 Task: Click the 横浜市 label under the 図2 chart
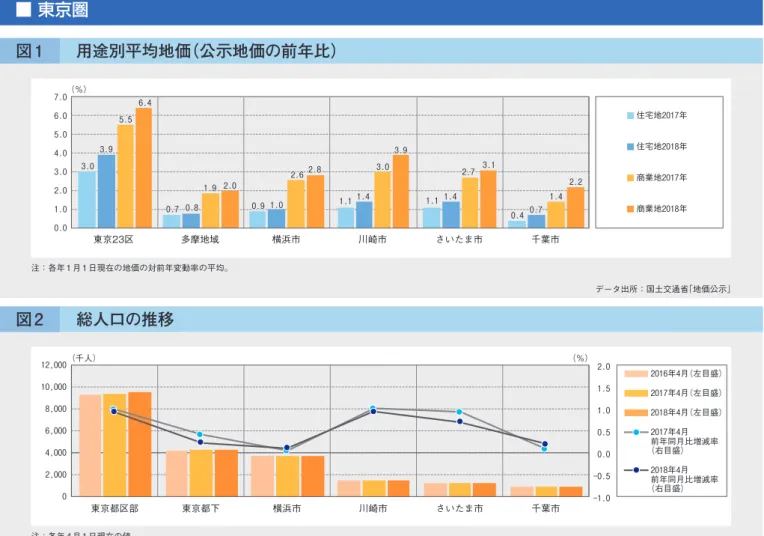[287, 508]
